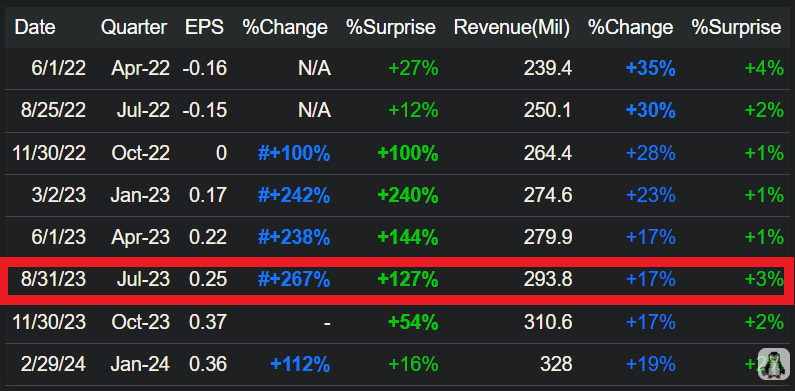
Task: Click the Quarter column header
Action: click(x=134, y=27)
